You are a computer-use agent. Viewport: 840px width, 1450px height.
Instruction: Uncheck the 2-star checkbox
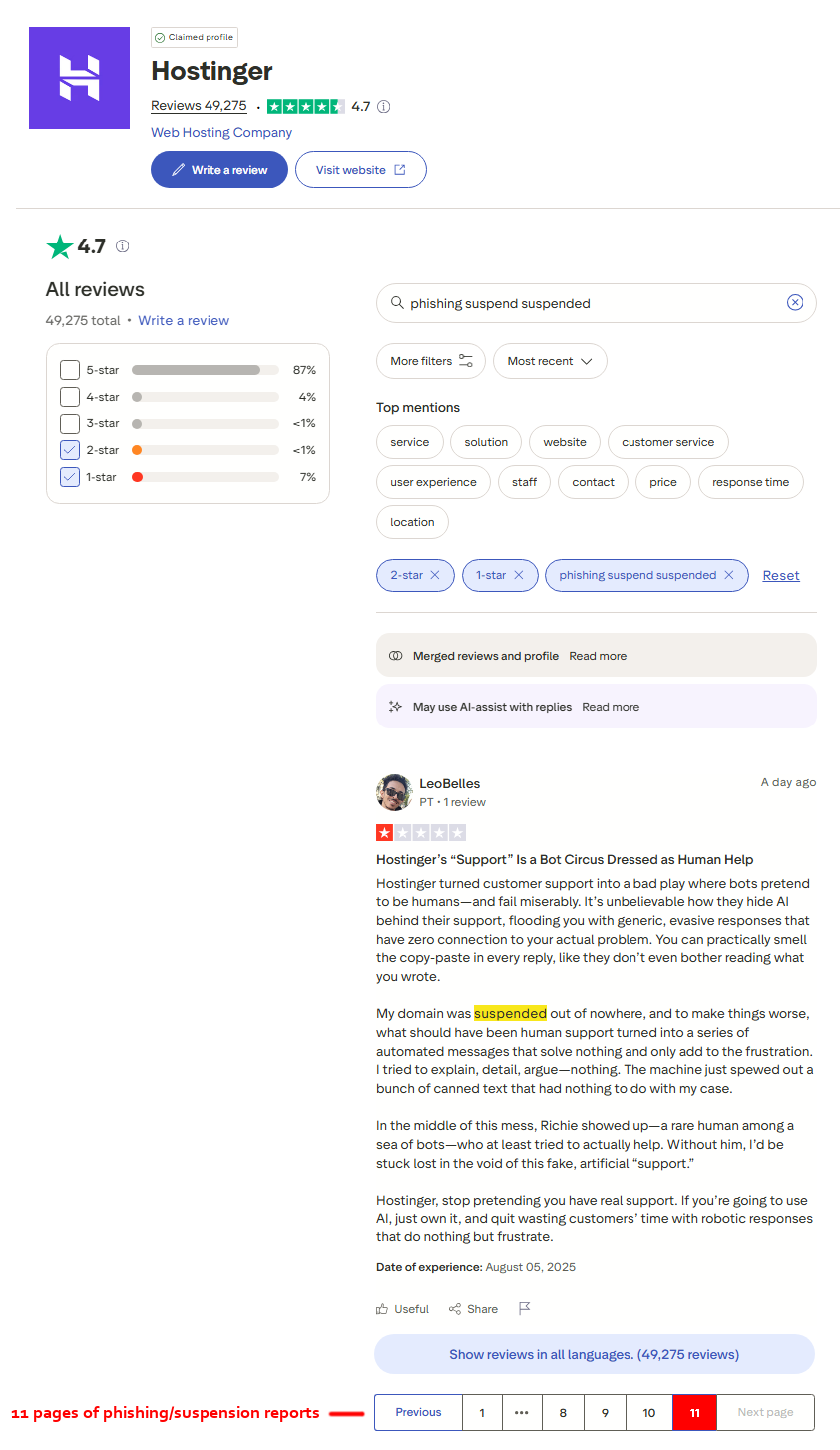tap(70, 450)
